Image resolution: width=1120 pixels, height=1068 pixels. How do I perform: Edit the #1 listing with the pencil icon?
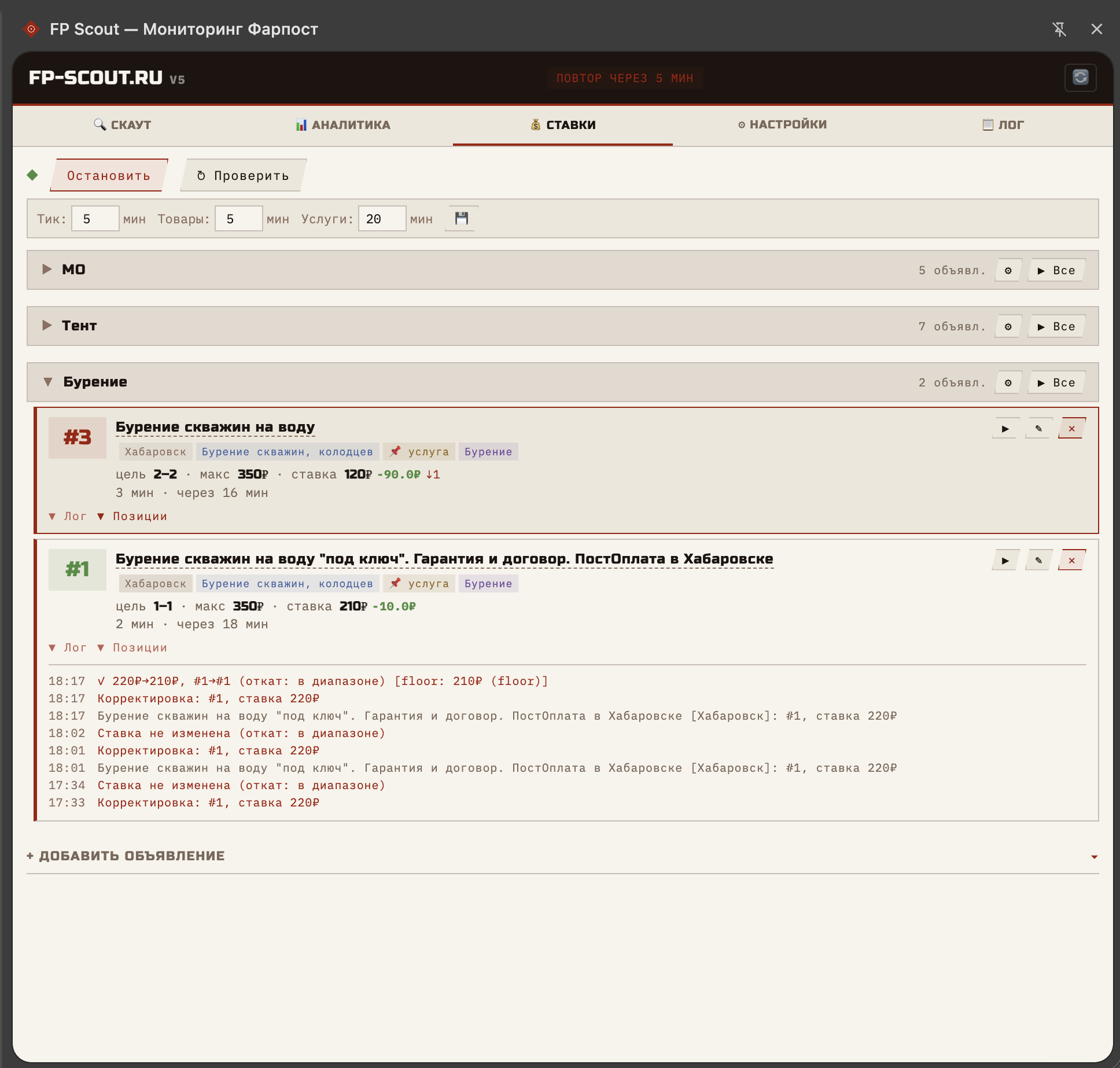pyautogui.click(x=1038, y=561)
